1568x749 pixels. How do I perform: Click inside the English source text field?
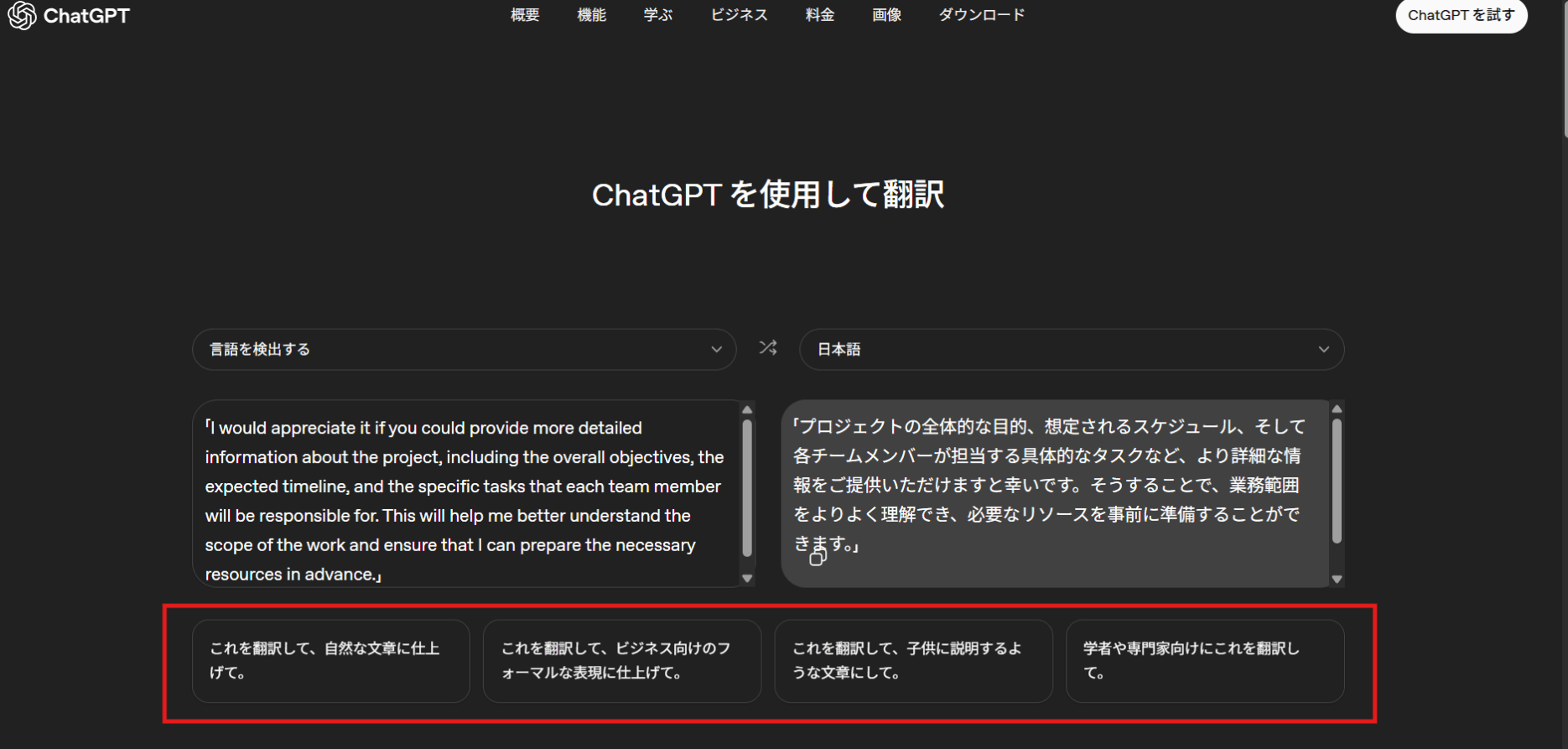click(x=465, y=500)
